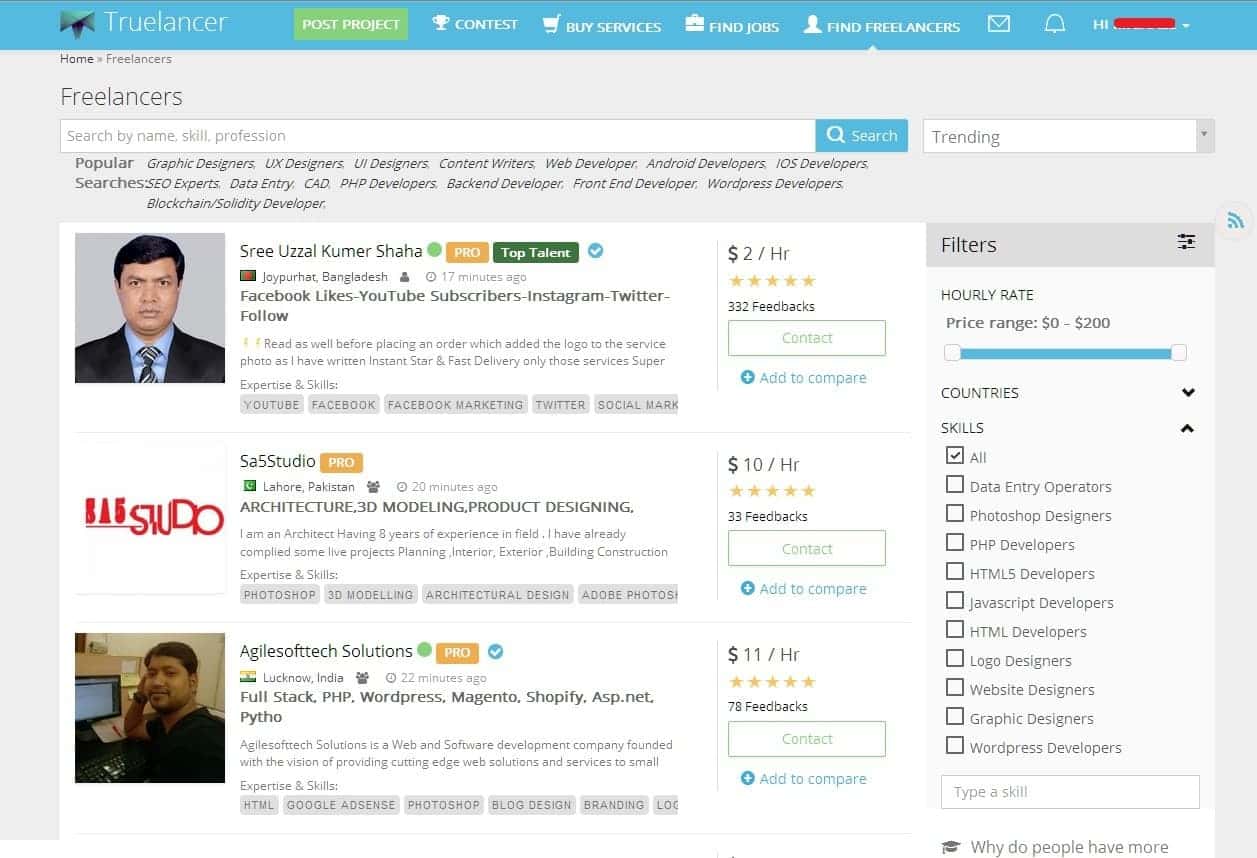The width and height of the screenshot is (1257, 858).
Task: Focus the Type a skill field
Action: [x=1070, y=792]
